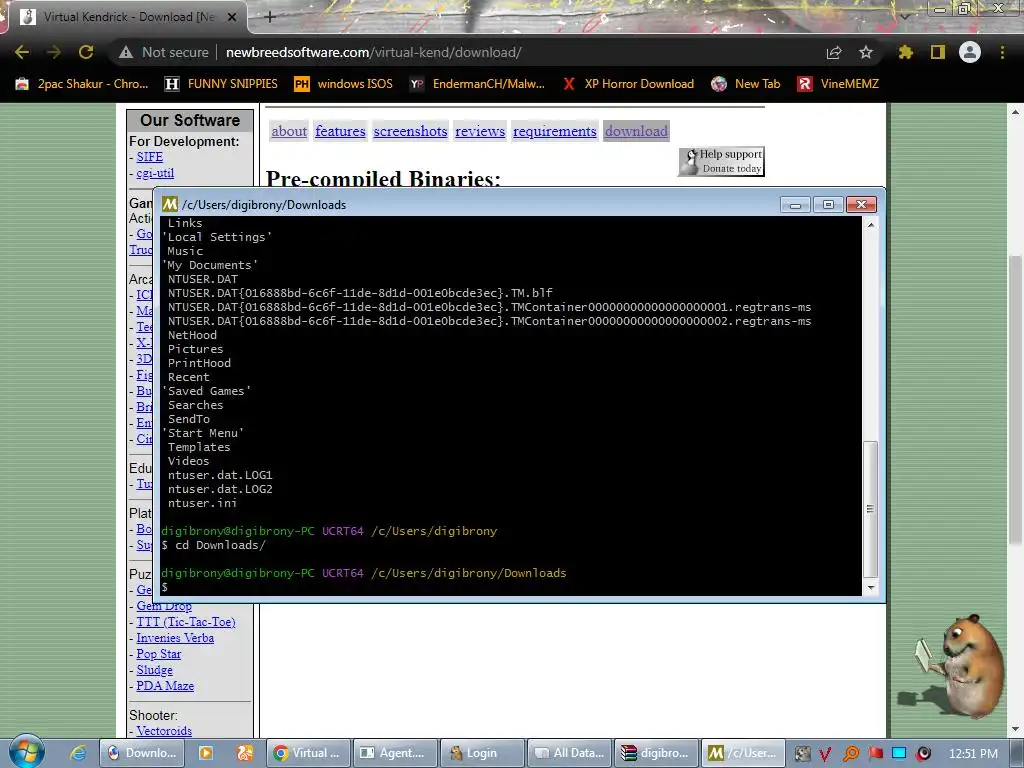Switch to WinRAR digibro... taskbar window
The width and height of the screenshot is (1024, 768).
point(656,753)
